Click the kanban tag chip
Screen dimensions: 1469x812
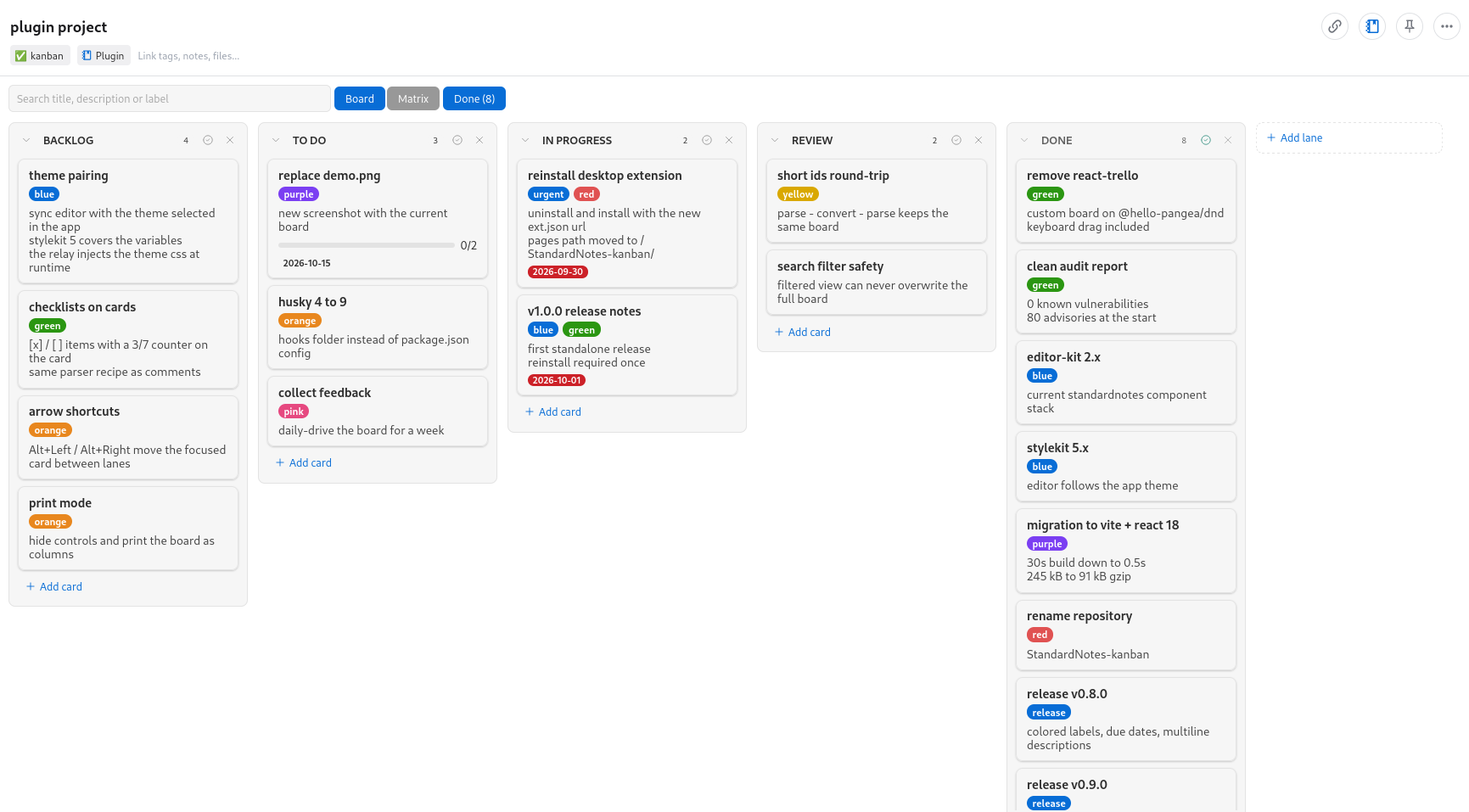click(40, 56)
